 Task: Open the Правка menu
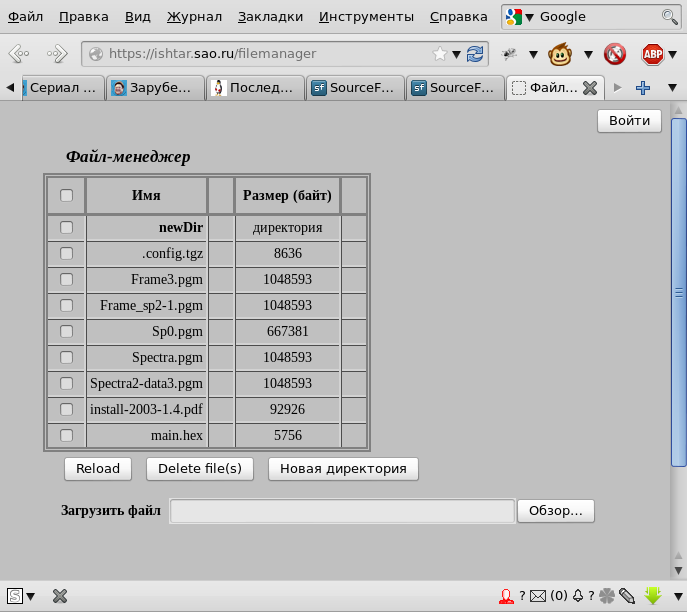click(x=84, y=17)
